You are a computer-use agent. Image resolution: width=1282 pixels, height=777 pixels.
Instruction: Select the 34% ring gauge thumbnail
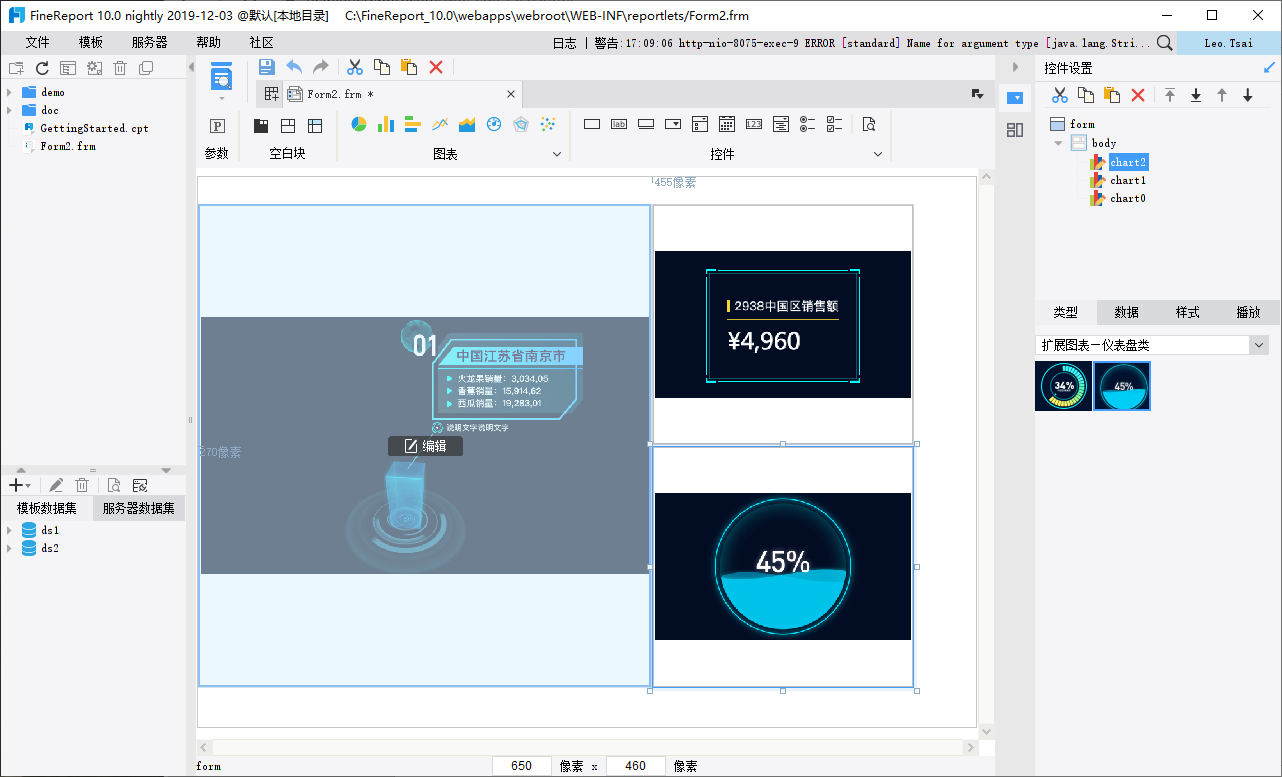point(1063,386)
